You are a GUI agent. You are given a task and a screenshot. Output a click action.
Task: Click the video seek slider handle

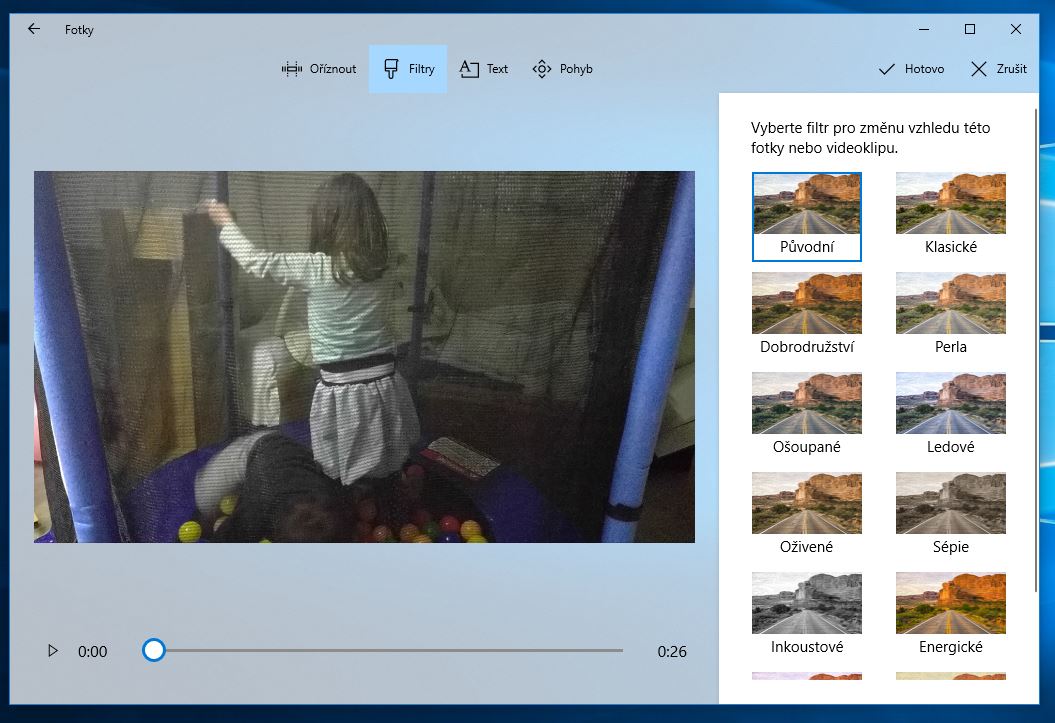(154, 650)
